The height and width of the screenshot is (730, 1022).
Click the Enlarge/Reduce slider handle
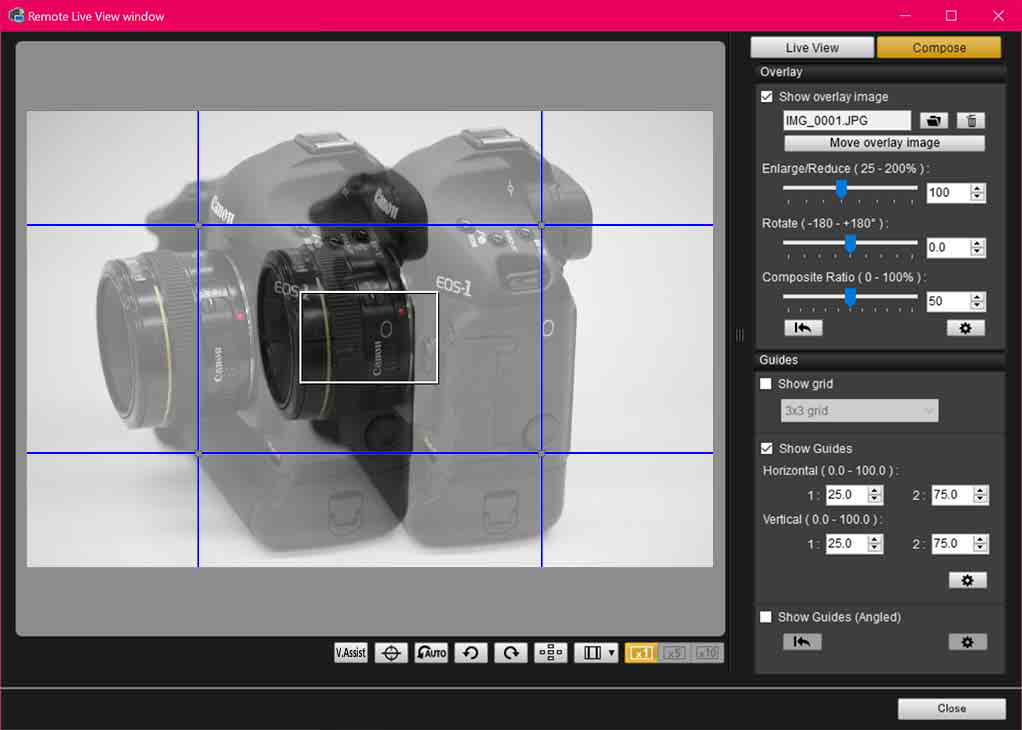841,189
